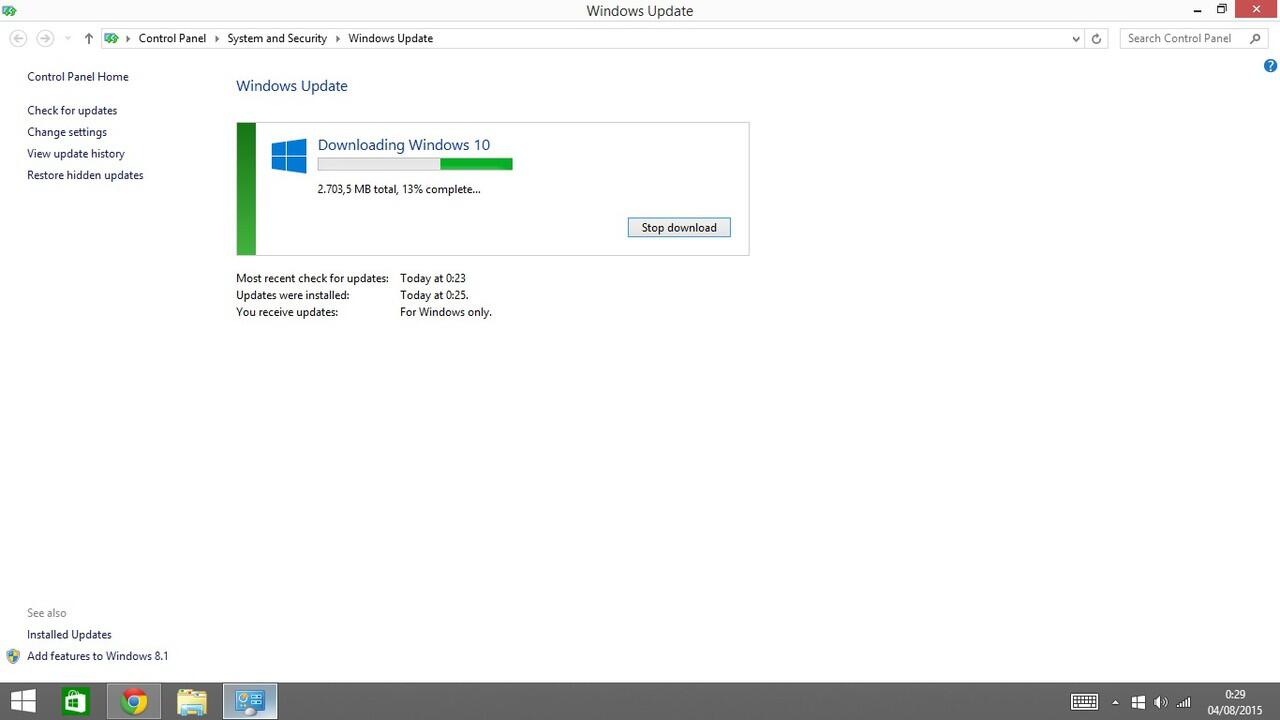This screenshot has height=720, width=1280.
Task: Click the 2.703,5 MB total status text
Action: click(399, 189)
